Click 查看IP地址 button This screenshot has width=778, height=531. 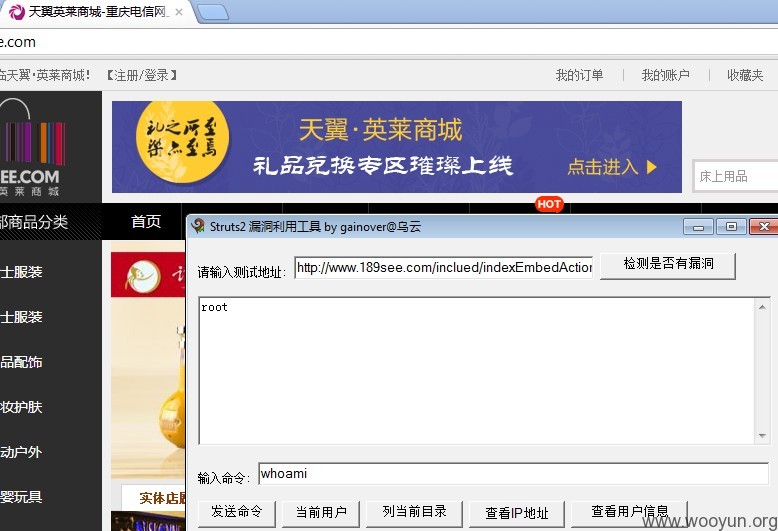[x=517, y=513]
